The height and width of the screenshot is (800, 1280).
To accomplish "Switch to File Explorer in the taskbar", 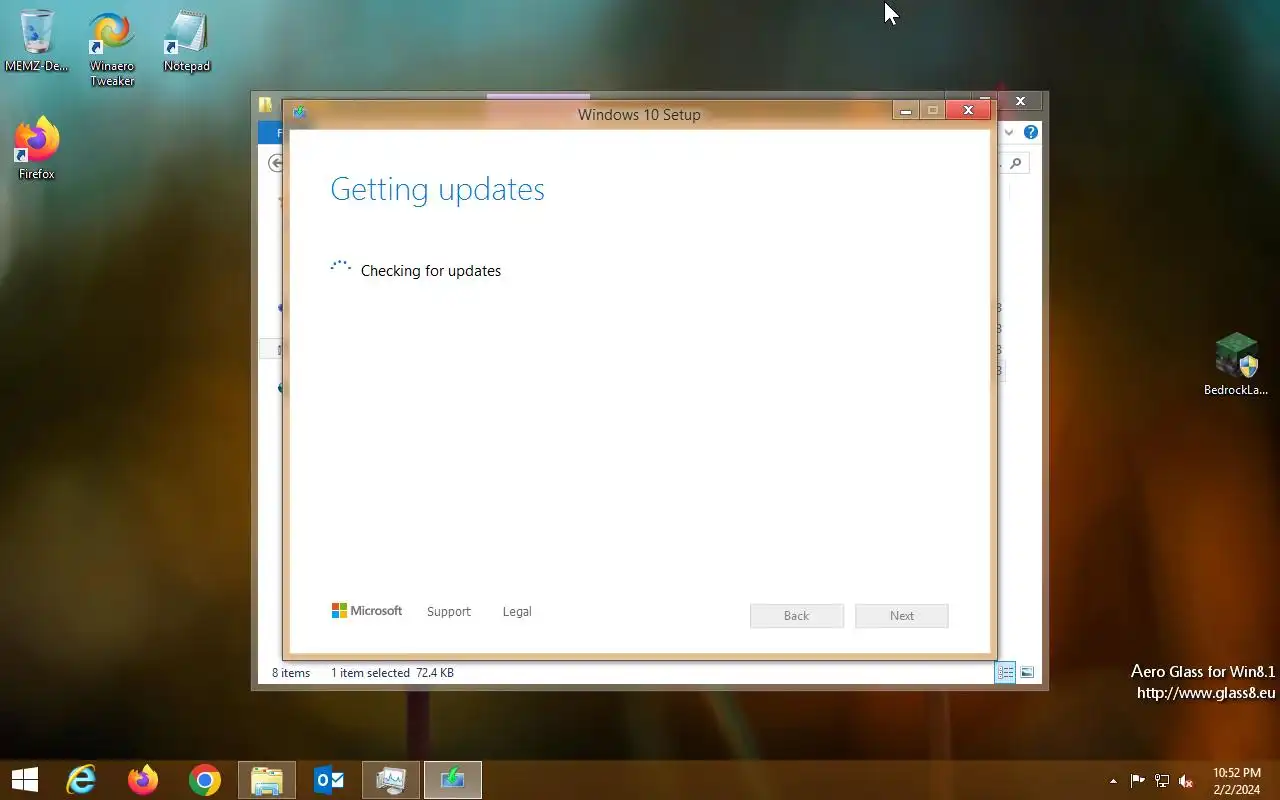I will (x=267, y=780).
